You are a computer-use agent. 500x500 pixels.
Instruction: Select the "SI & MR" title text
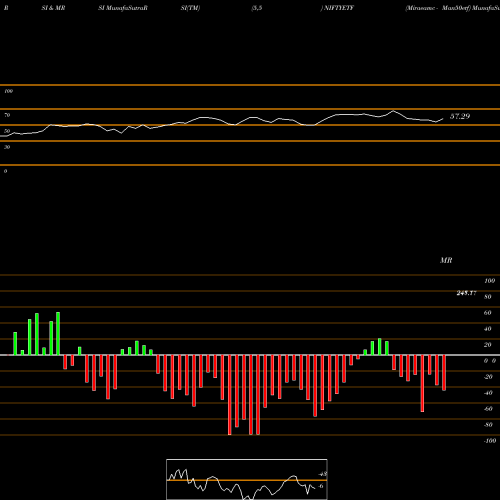[x=53, y=8]
